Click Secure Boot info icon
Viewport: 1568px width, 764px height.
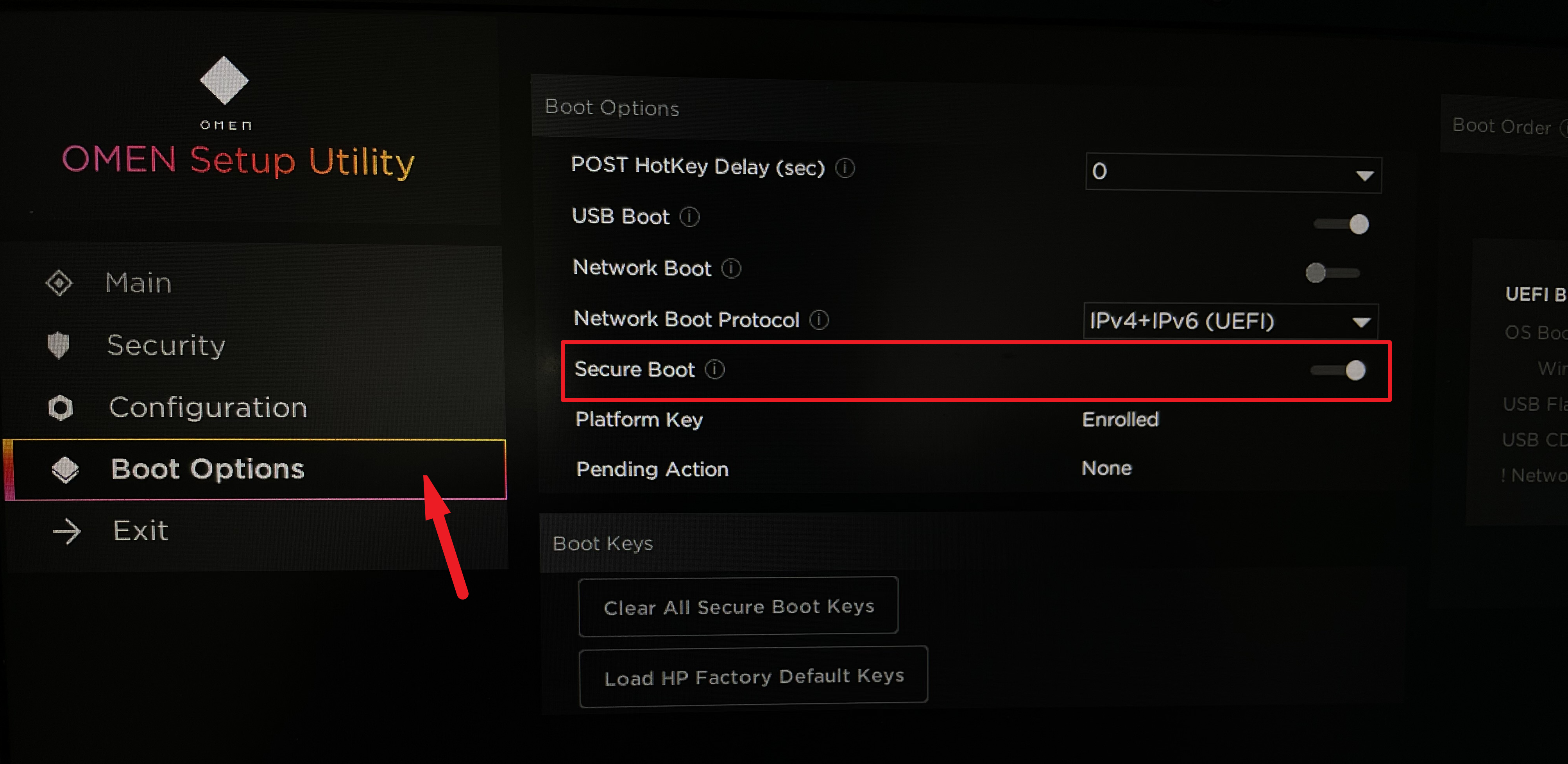point(714,369)
